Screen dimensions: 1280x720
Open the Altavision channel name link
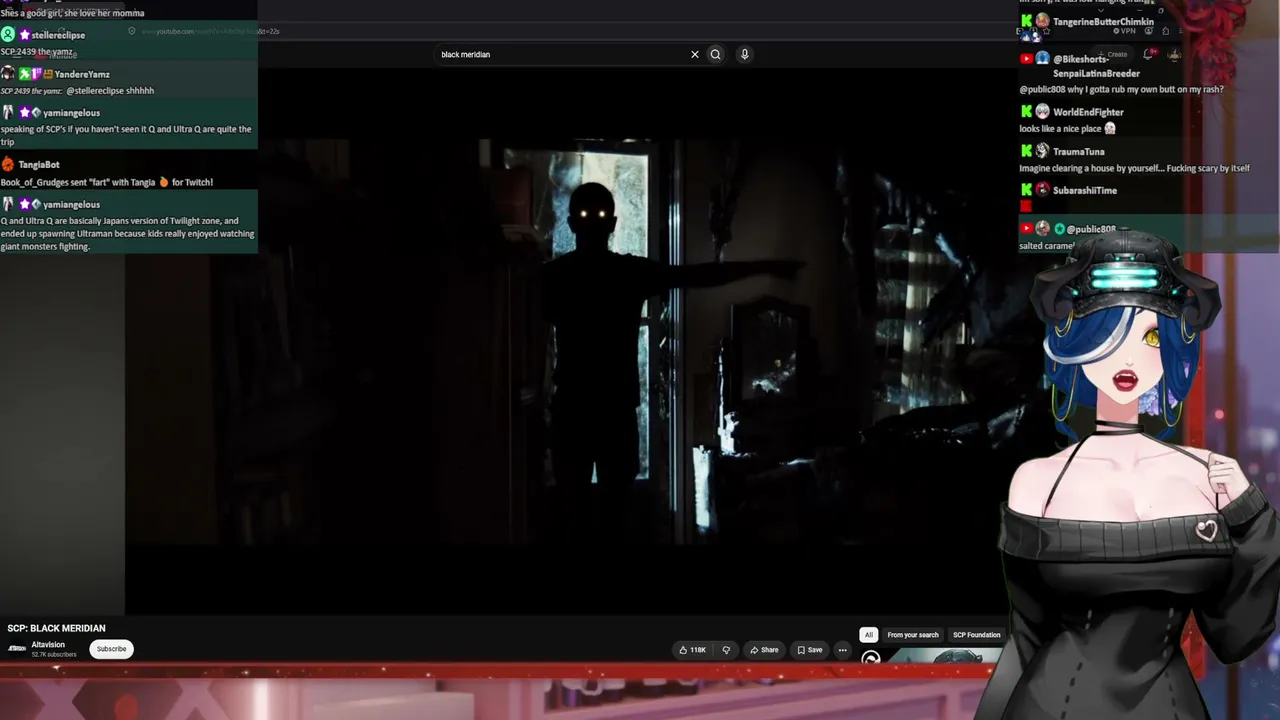pyautogui.click(x=48, y=645)
